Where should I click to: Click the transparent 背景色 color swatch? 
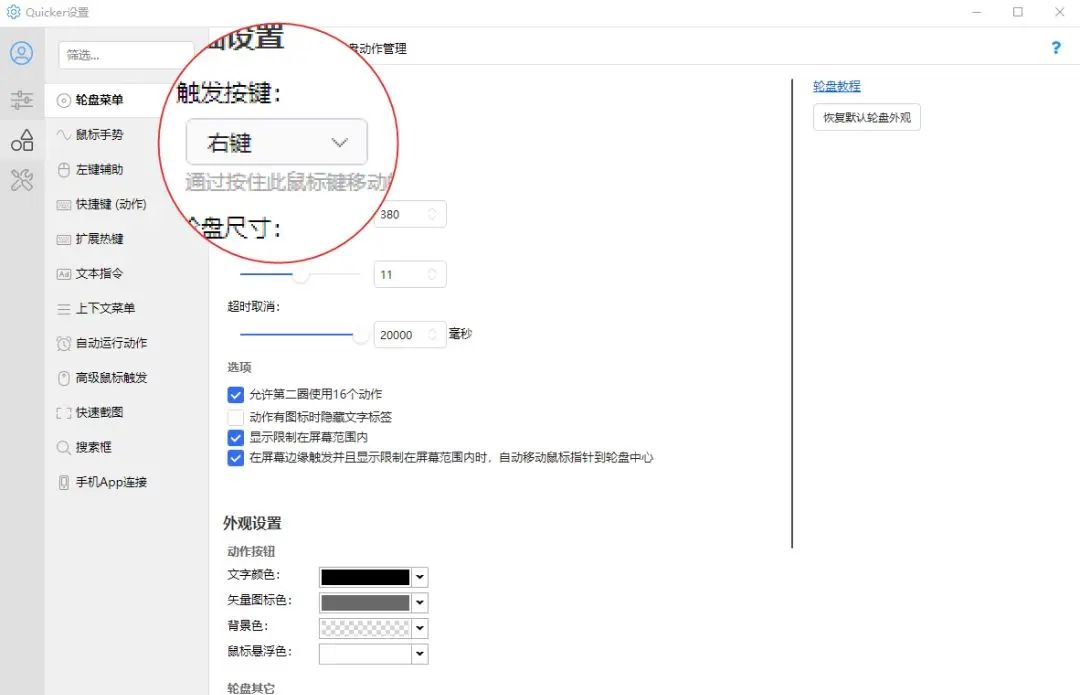[x=365, y=627]
